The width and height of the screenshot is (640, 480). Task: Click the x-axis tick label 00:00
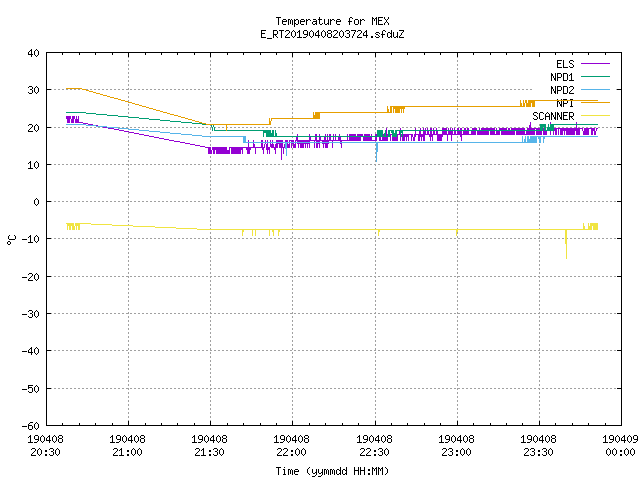click(620, 452)
